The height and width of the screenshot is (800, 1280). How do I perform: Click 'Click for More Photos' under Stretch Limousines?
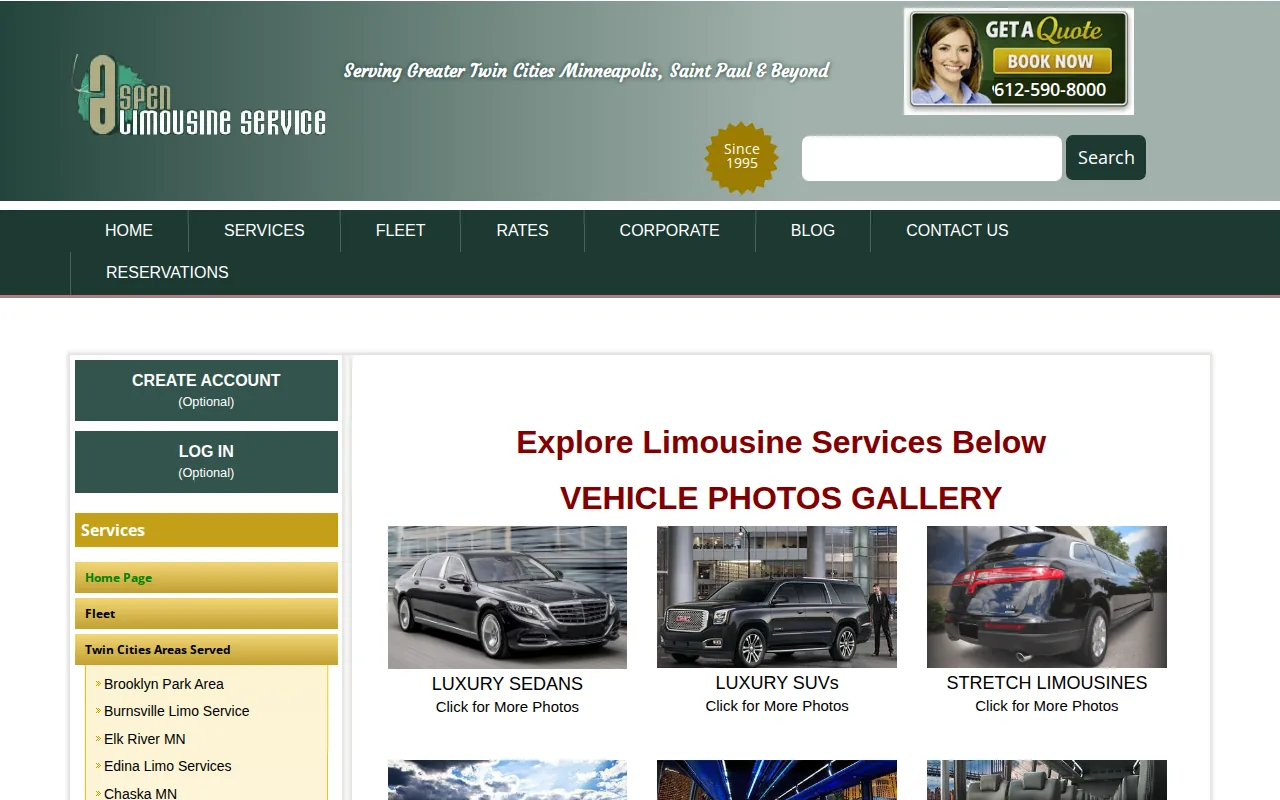click(1047, 706)
